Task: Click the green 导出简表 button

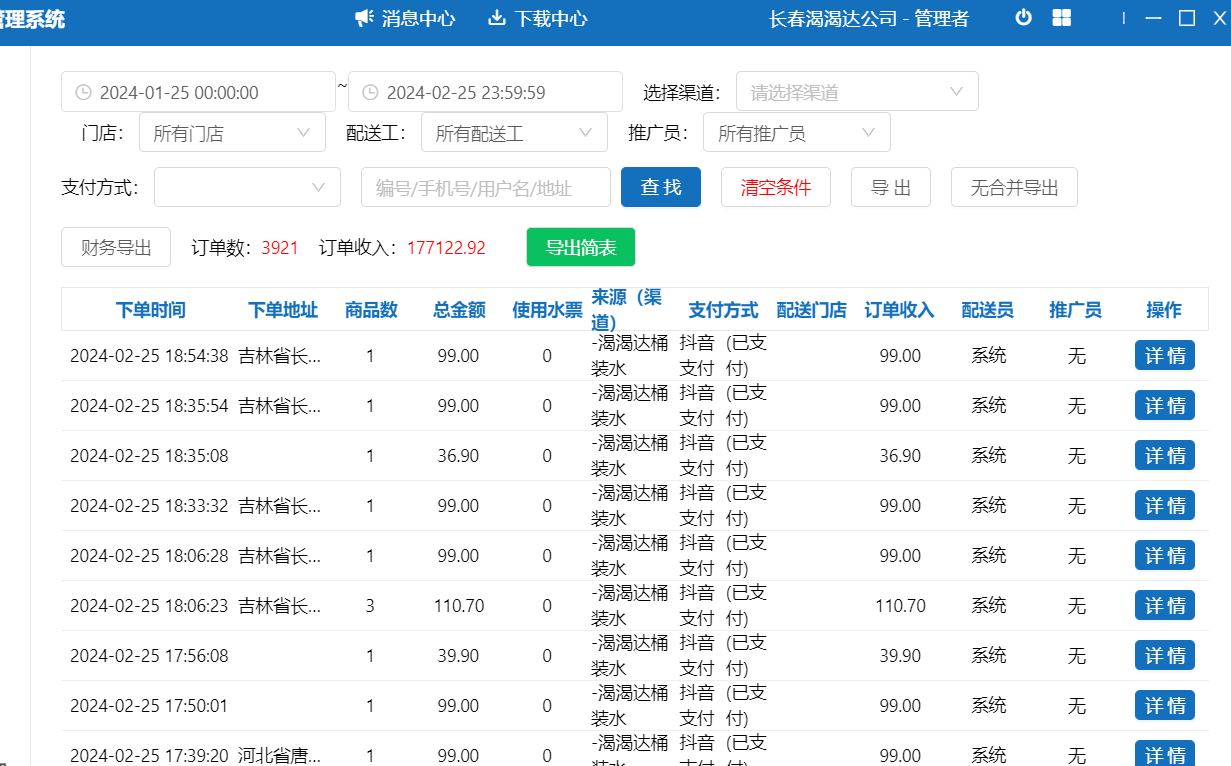Action: click(x=580, y=248)
